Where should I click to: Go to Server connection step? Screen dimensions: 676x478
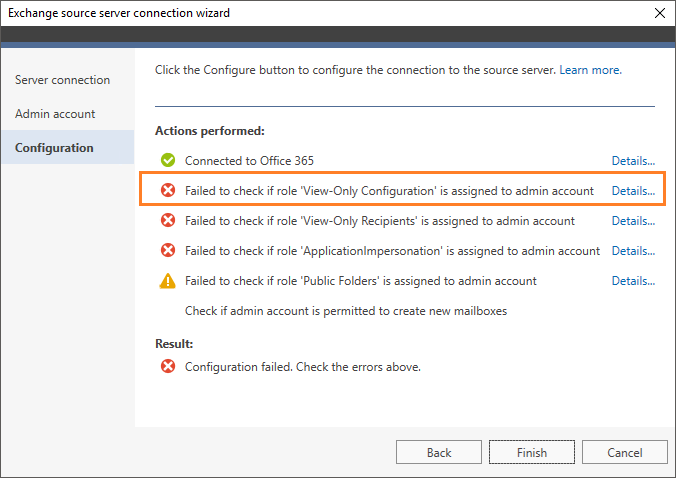[63, 80]
